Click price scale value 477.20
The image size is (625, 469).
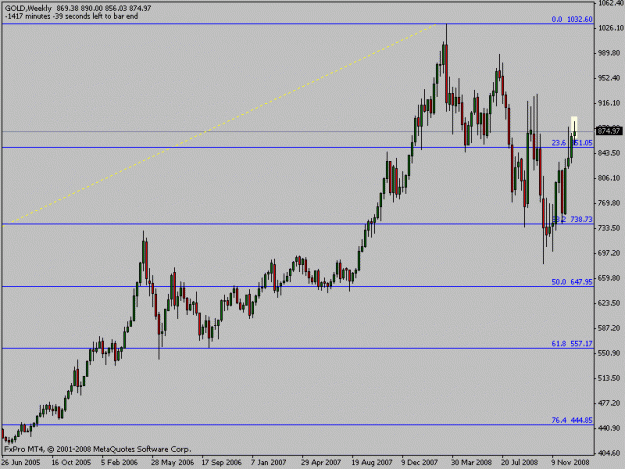(611, 403)
